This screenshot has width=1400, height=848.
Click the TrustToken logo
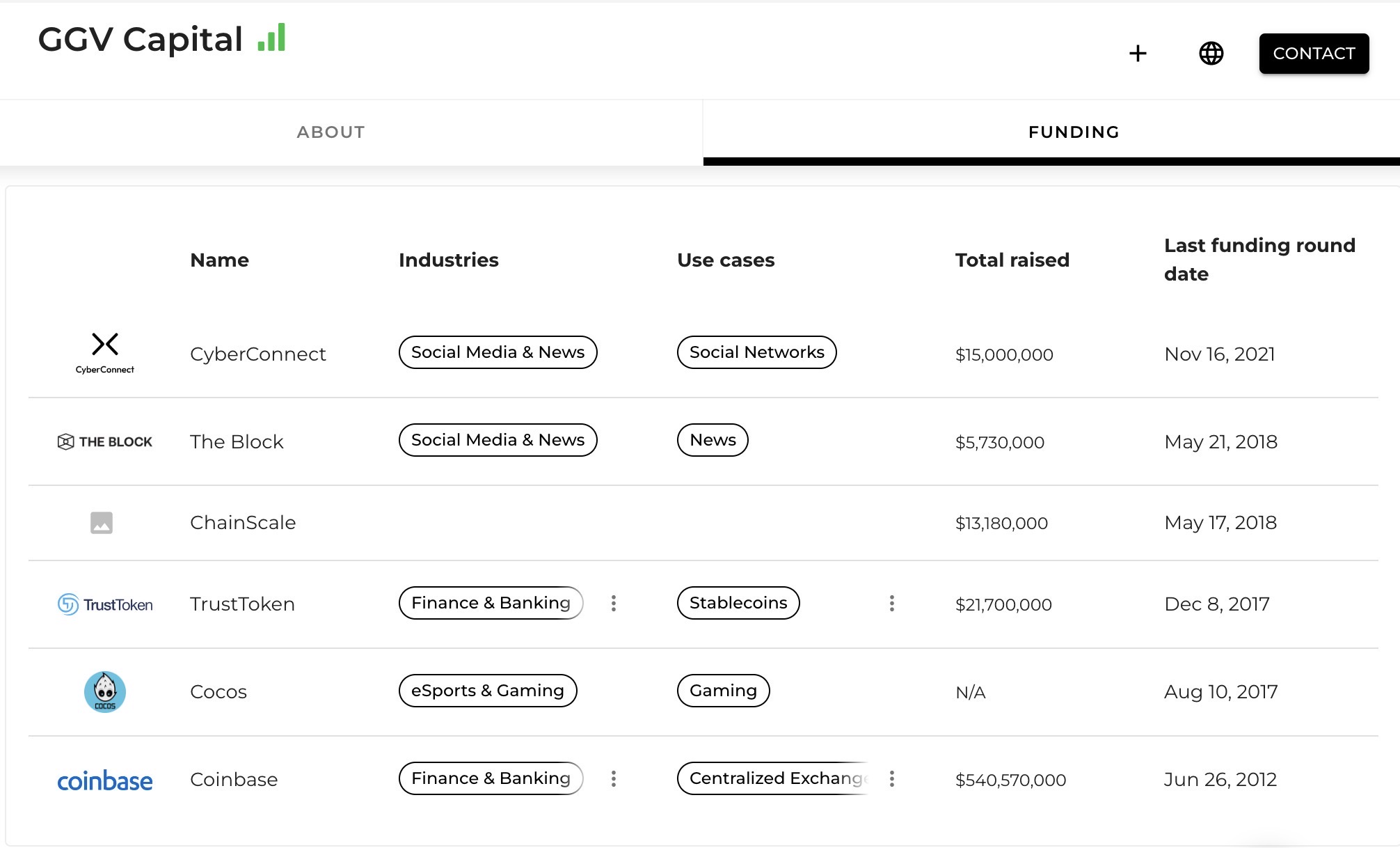click(105, 604)
